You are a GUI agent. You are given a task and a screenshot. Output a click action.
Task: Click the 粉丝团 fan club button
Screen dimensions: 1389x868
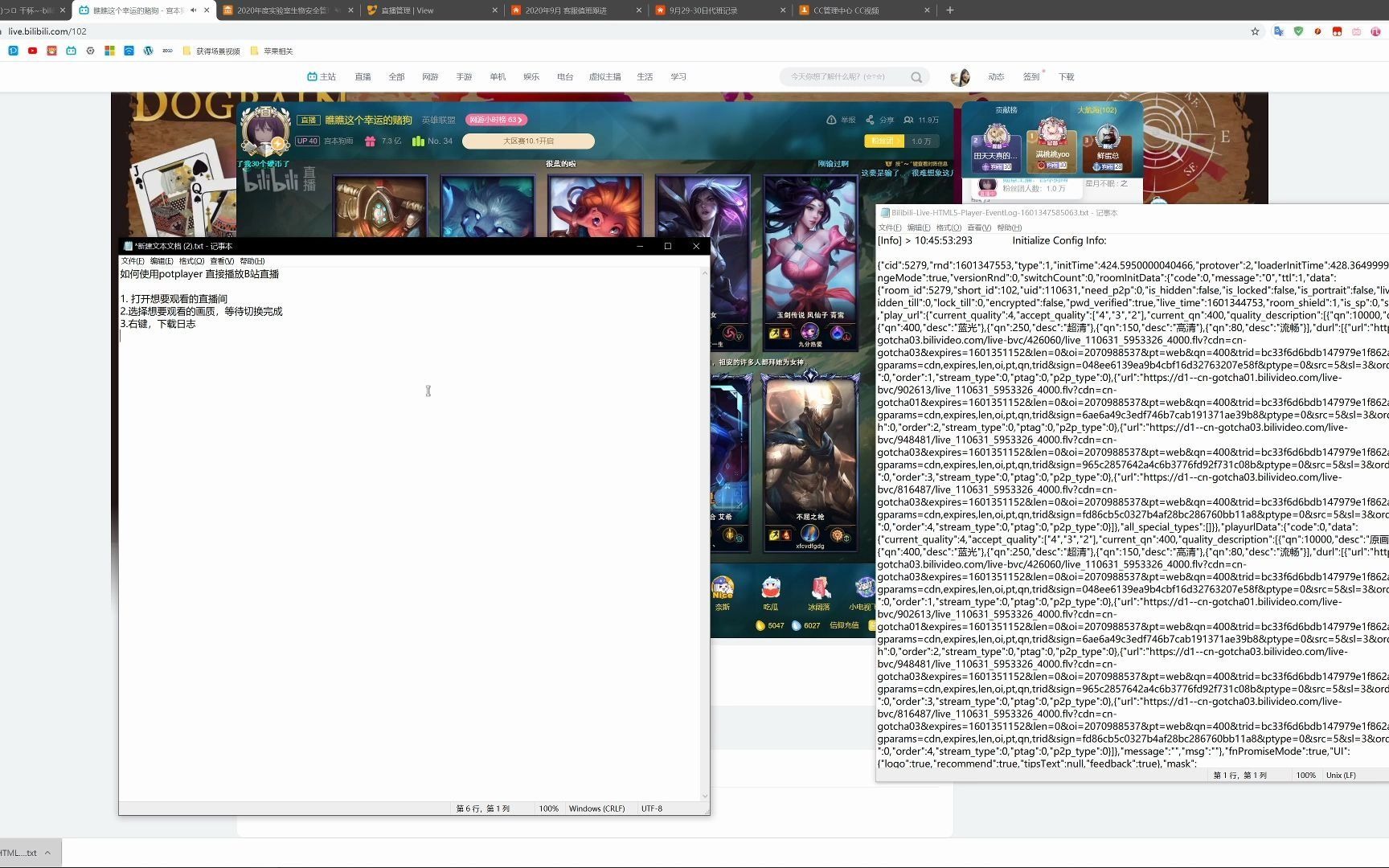tap(884, 141)
